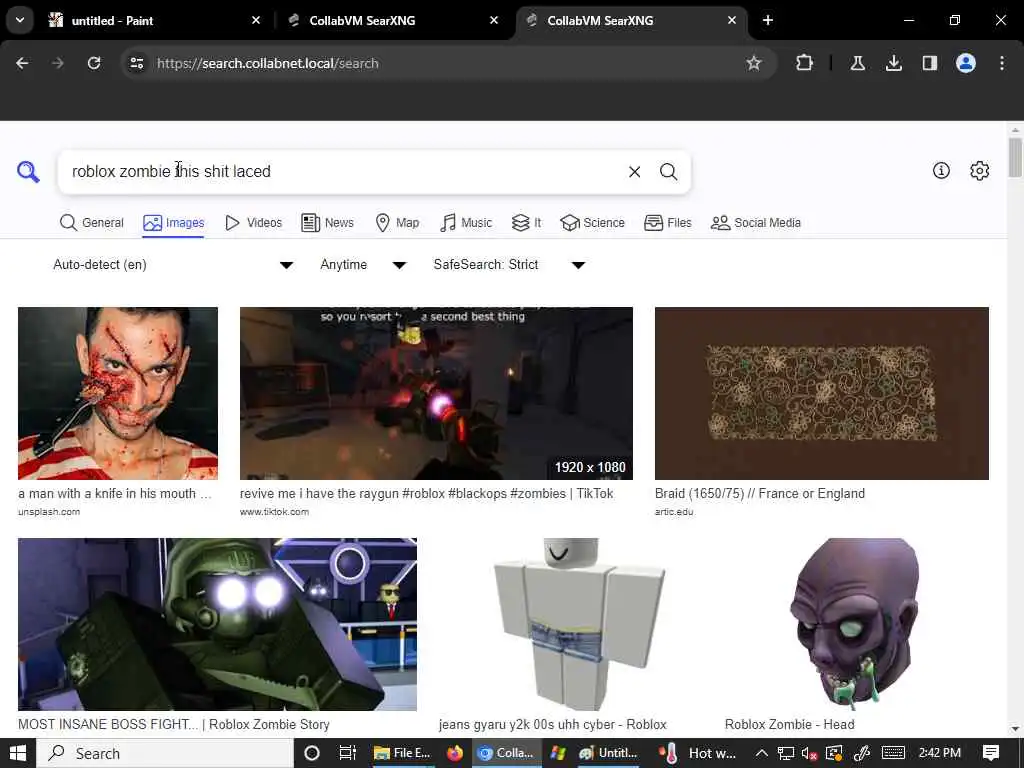Click the taskbar Search box
The width and height of the screenshot is (1024, 768).
click(x=165, y=753)
